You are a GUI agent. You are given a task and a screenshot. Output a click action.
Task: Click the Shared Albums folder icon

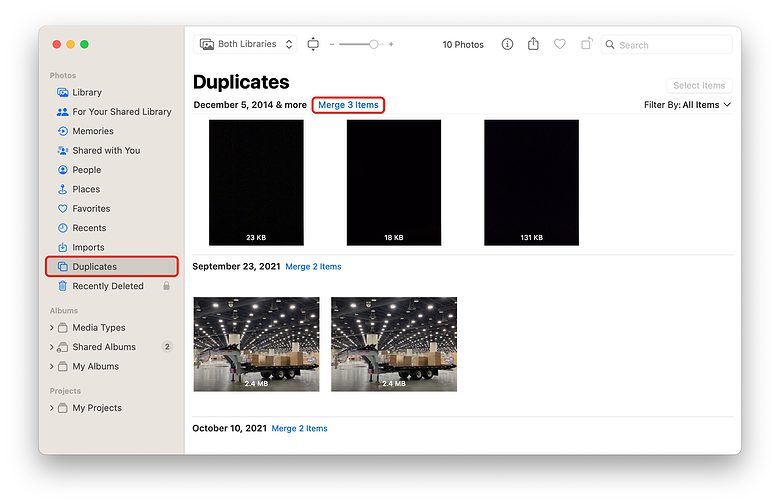(63, 347)
